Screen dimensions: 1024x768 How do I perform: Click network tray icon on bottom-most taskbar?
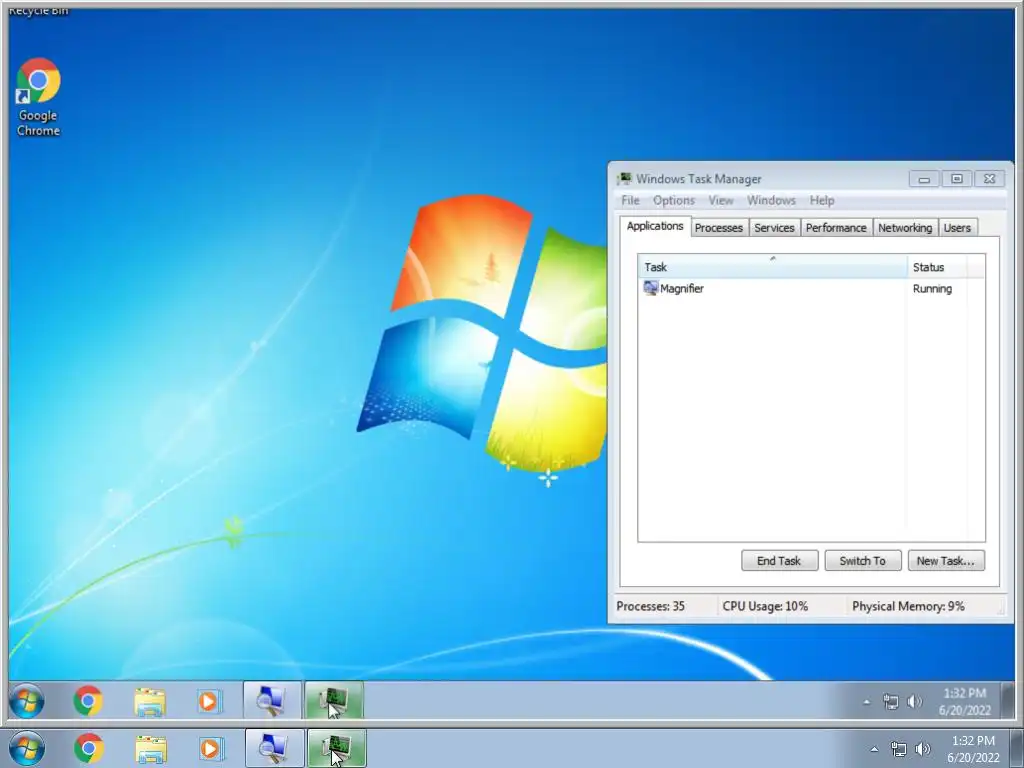coord(899,749)
